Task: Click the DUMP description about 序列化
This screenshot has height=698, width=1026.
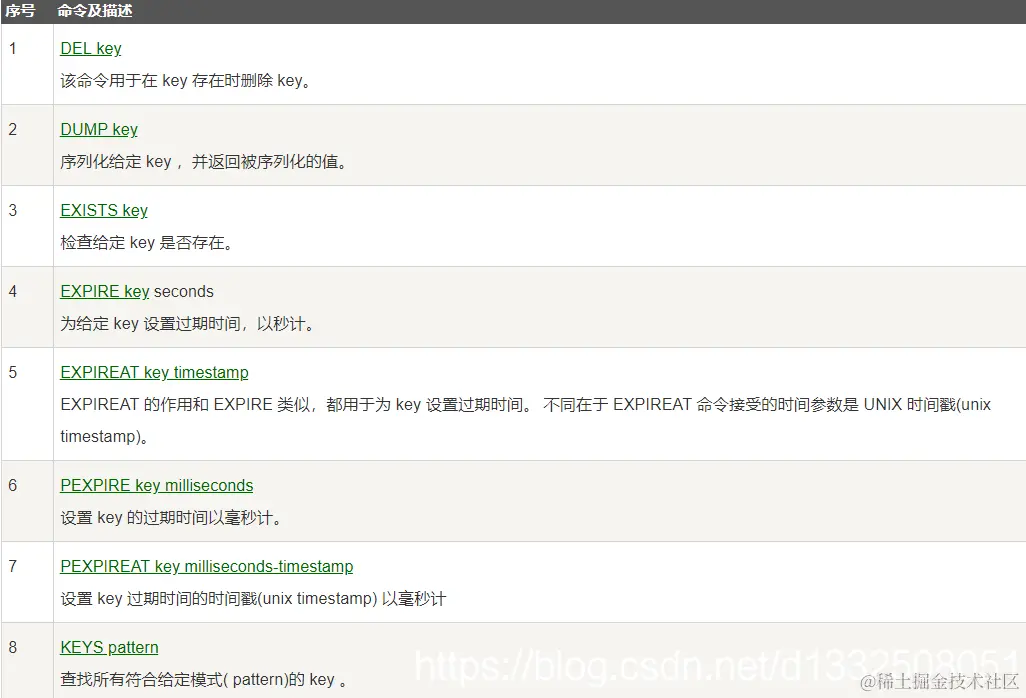Action: coord(203,162)
